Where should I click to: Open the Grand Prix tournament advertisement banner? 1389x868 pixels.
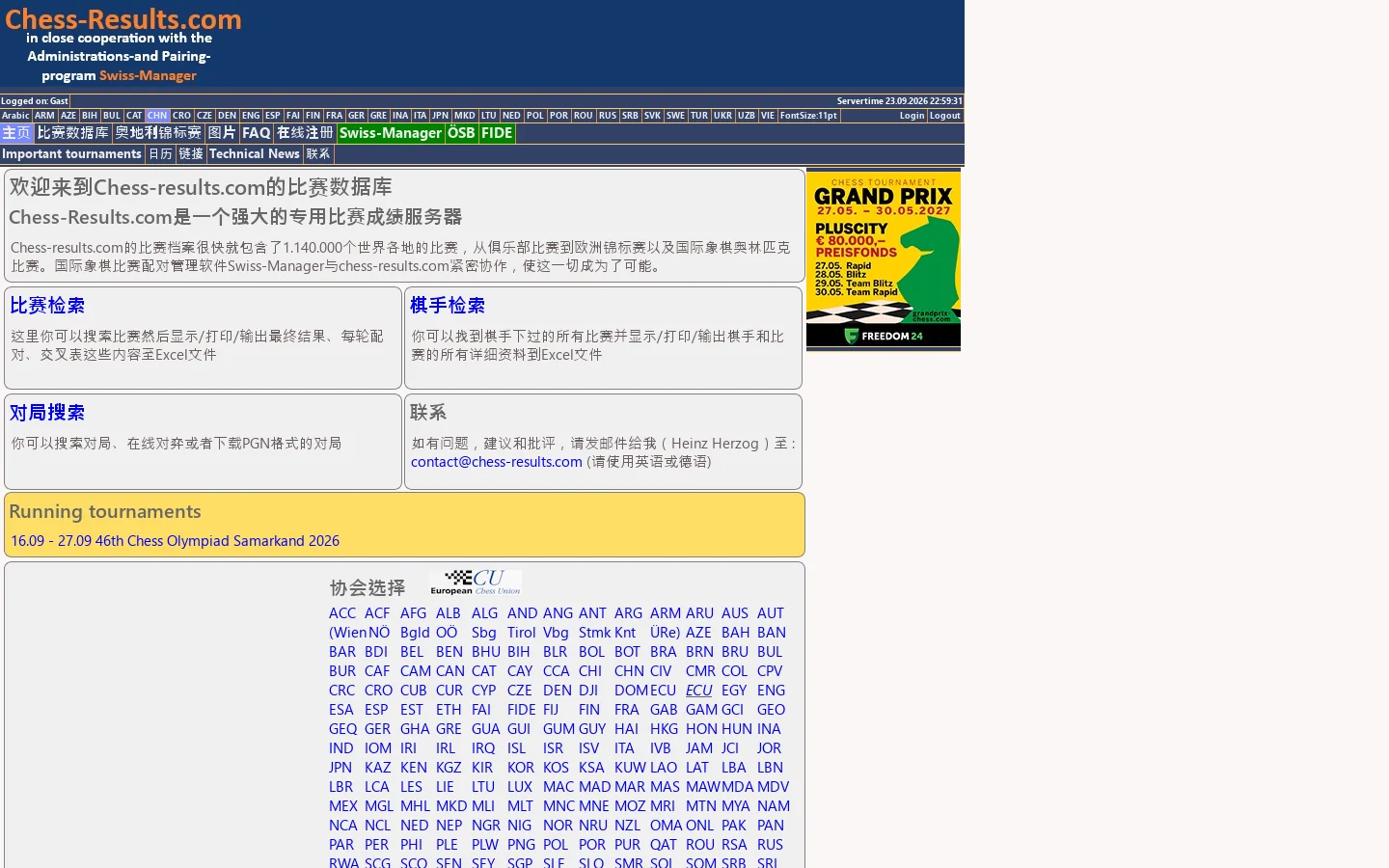click(x=884, y=258)
